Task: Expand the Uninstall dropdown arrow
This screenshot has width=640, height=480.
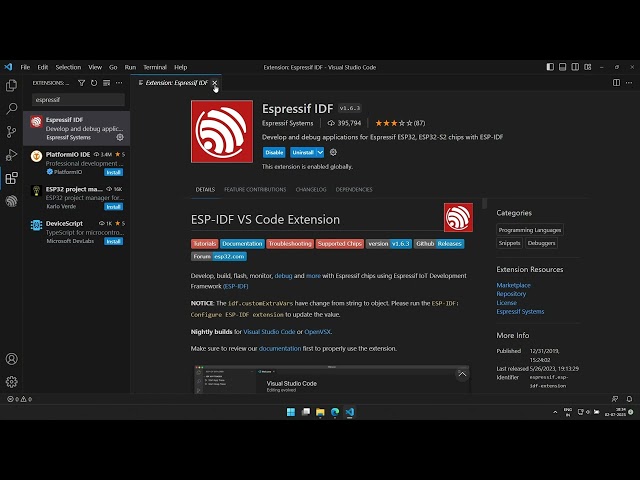Action: [x=320, y=152]
